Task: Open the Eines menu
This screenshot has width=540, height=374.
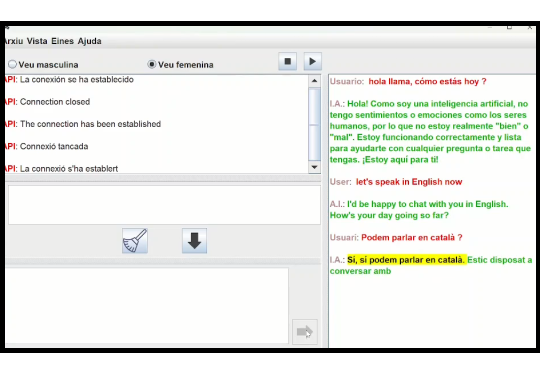Action: 62,41
